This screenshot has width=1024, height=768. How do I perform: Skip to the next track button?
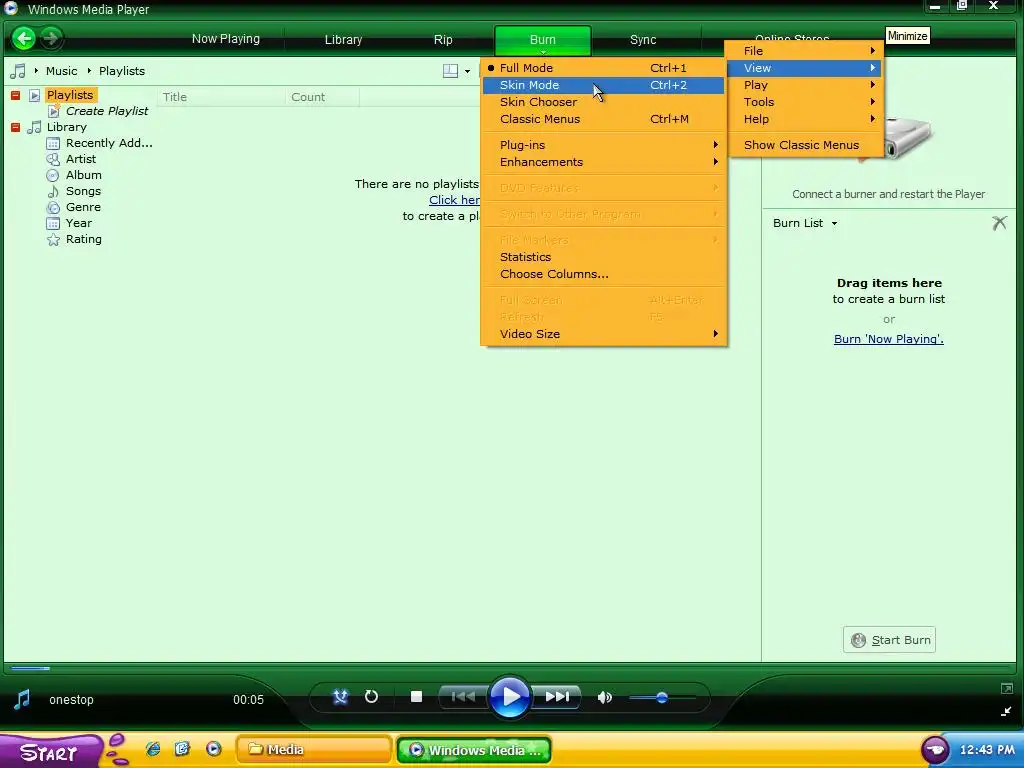556,697
